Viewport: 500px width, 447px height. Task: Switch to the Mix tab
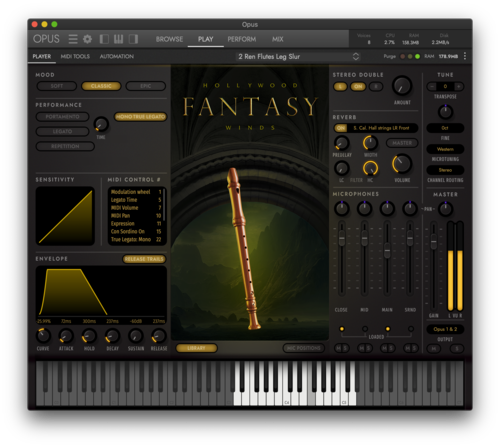click(x=278, y=39)
